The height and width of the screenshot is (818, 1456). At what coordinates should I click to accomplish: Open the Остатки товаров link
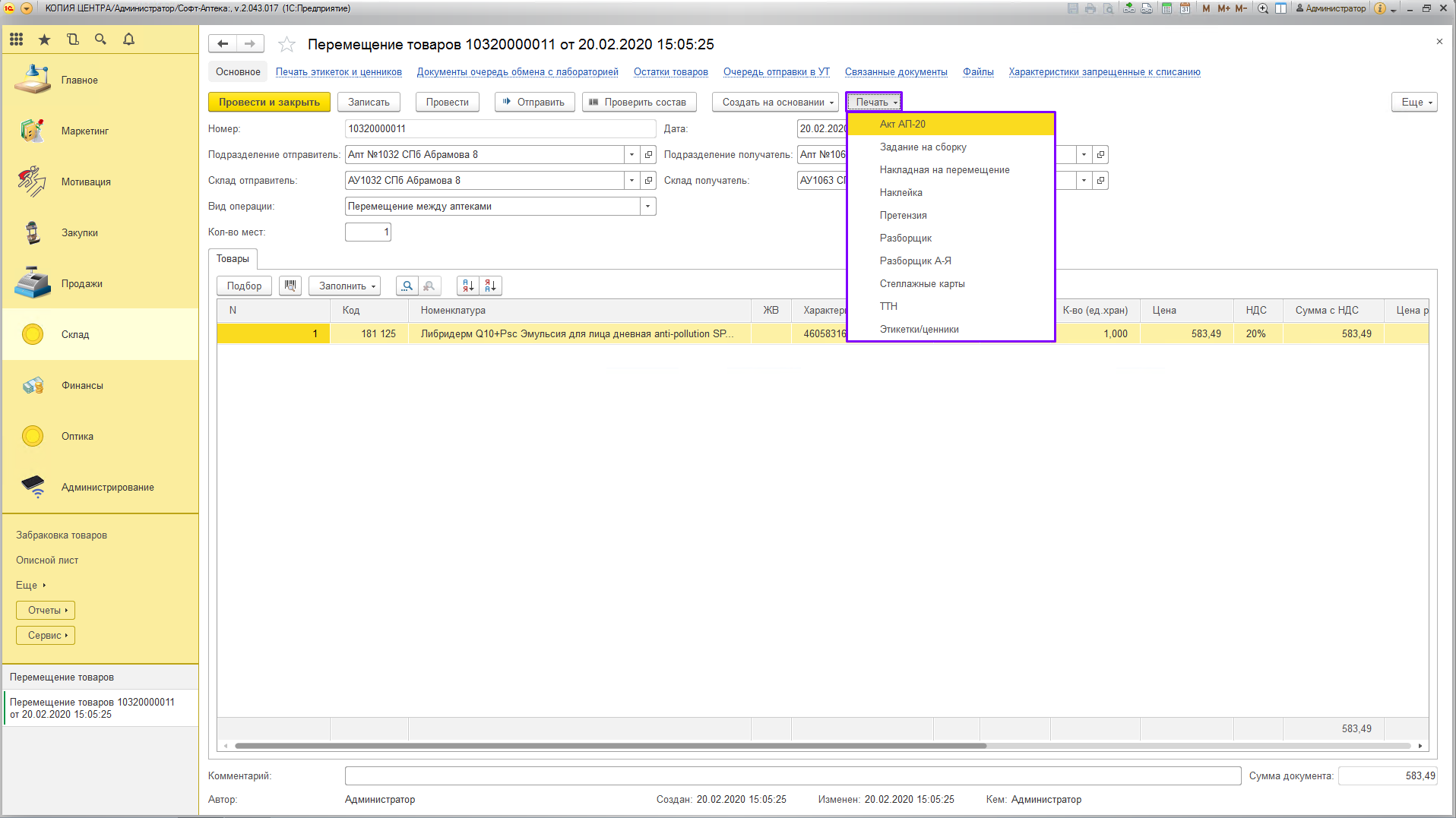coord(670,72)
